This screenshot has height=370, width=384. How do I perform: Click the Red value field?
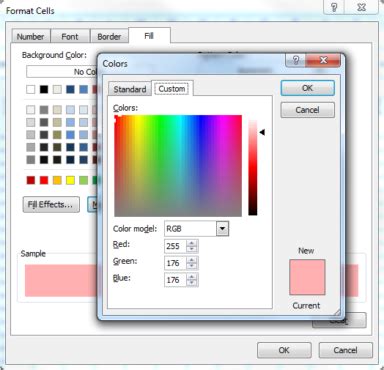tap(175, 246)
